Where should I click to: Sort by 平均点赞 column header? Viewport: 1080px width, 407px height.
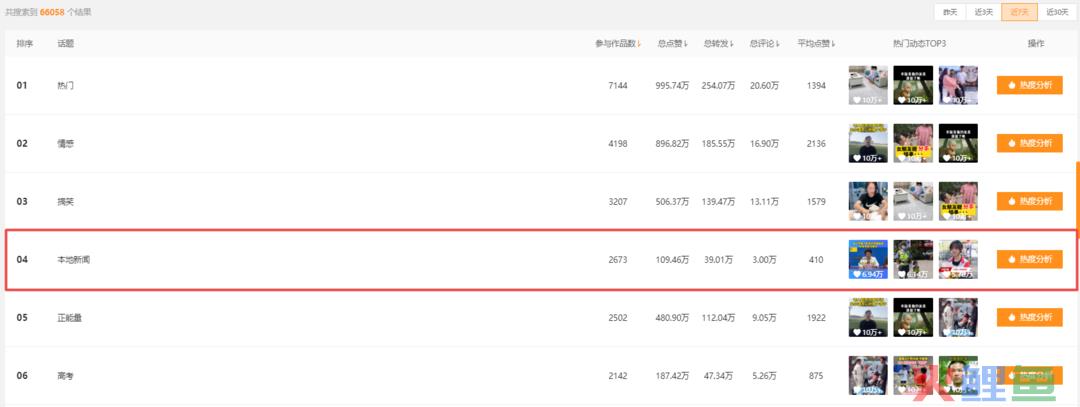pos(816,44)
